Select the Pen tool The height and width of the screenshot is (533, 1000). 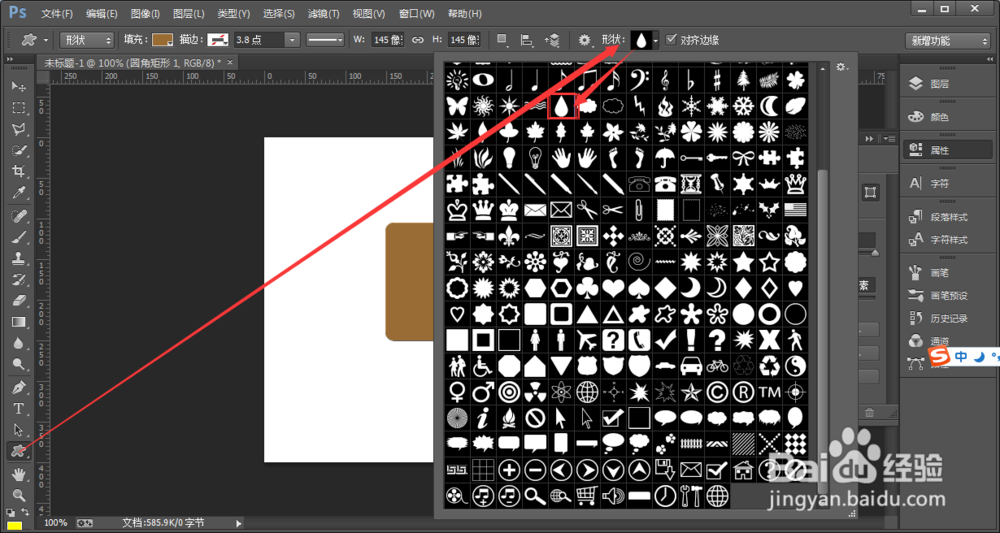click(x=19, y=387)
